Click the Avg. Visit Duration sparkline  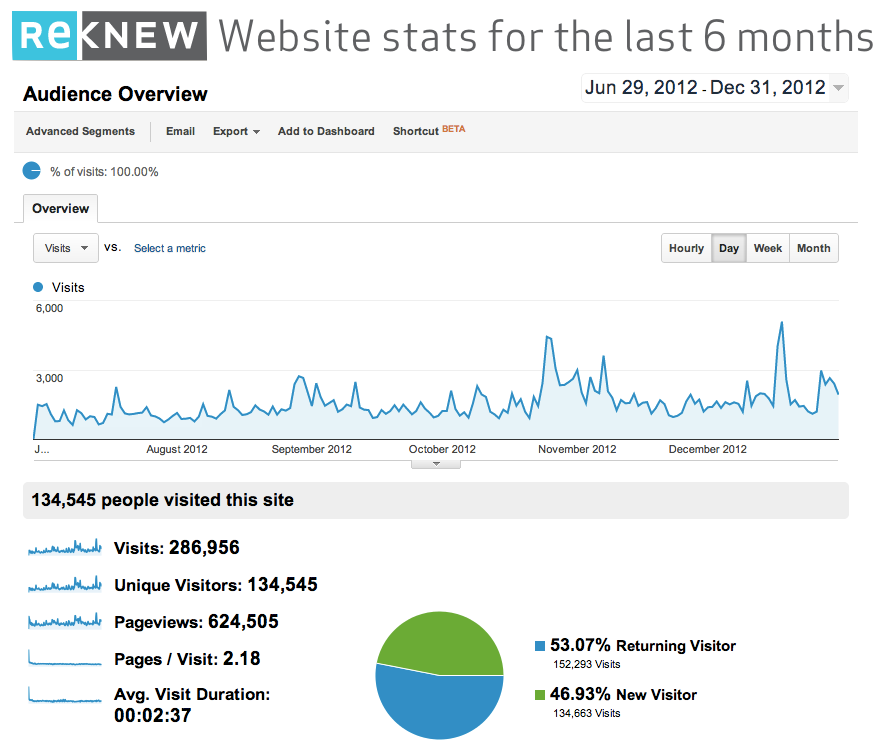[65, 695]
